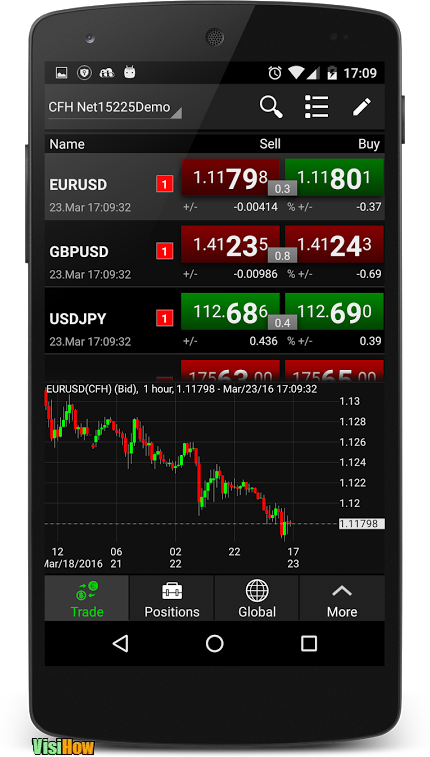This screenshot has height=757, width=430.
Task: Tap the GBPUSD percent change -0.69
Action: click(x=369, y=274)
